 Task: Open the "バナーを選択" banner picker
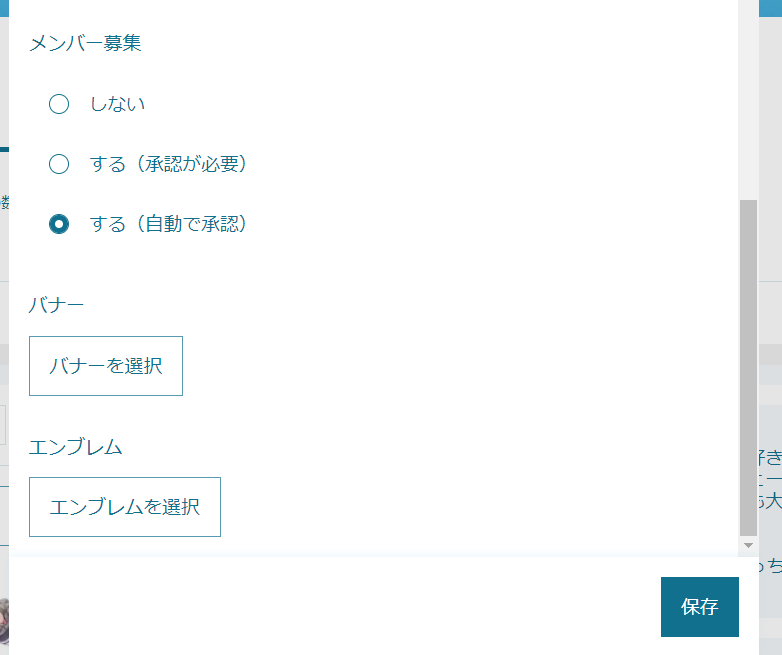click(106, 366)
